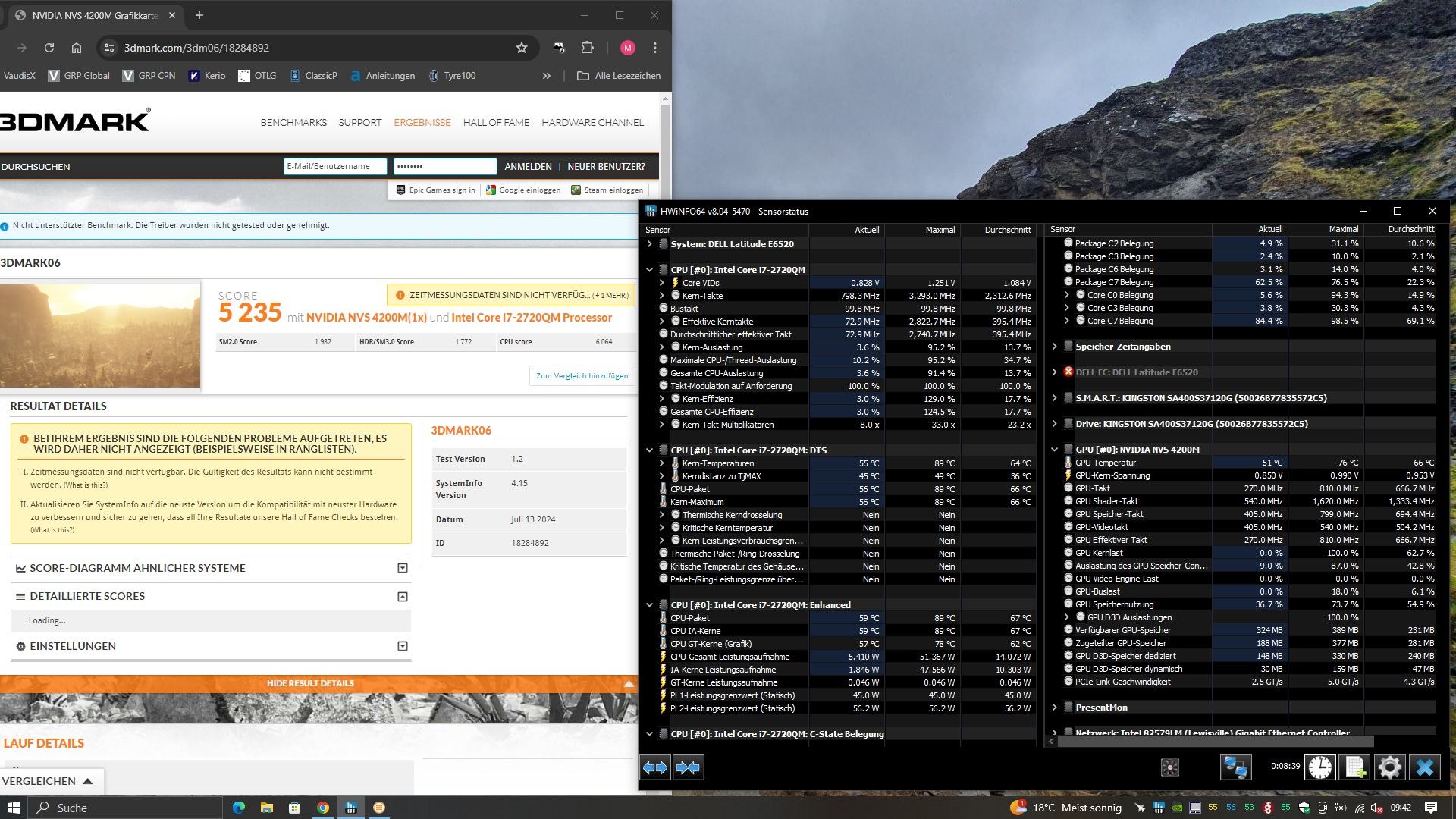Show more bookmarks with the double chevron
This screenshot has height=819, width=1456.
[546, 76]
